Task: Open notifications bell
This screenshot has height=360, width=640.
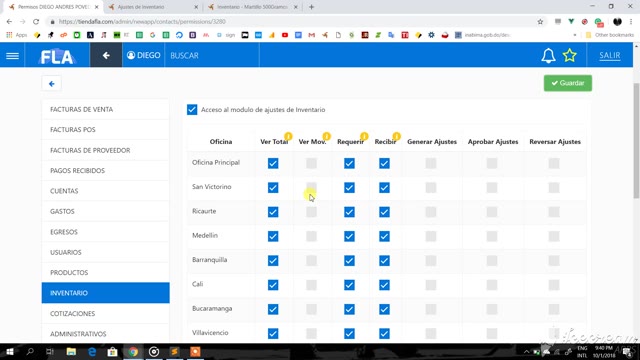Action: [x=548, y=56]
